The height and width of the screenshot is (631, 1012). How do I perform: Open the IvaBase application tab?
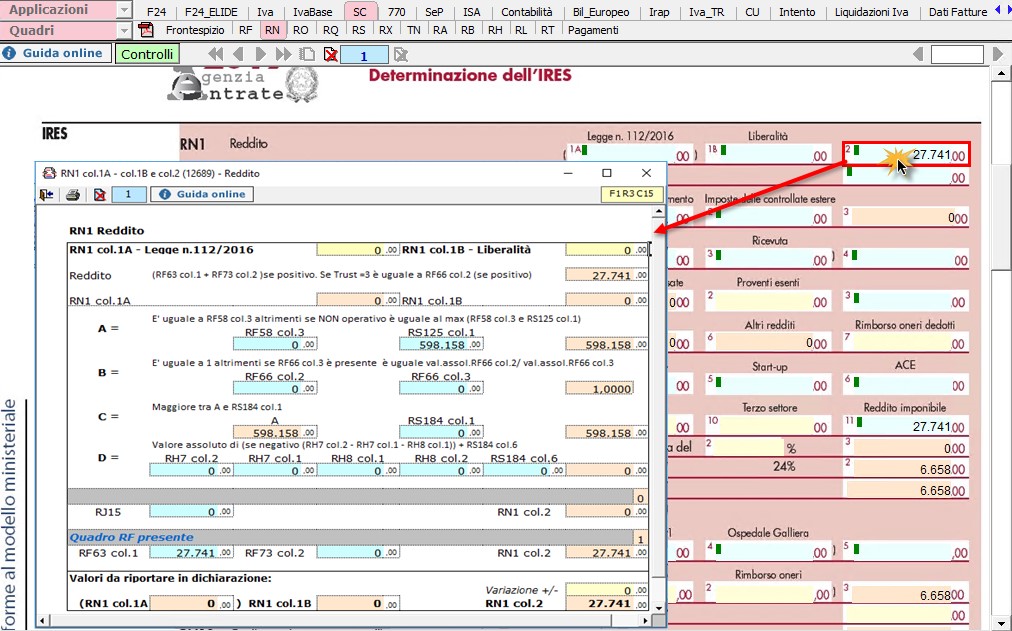312,12
